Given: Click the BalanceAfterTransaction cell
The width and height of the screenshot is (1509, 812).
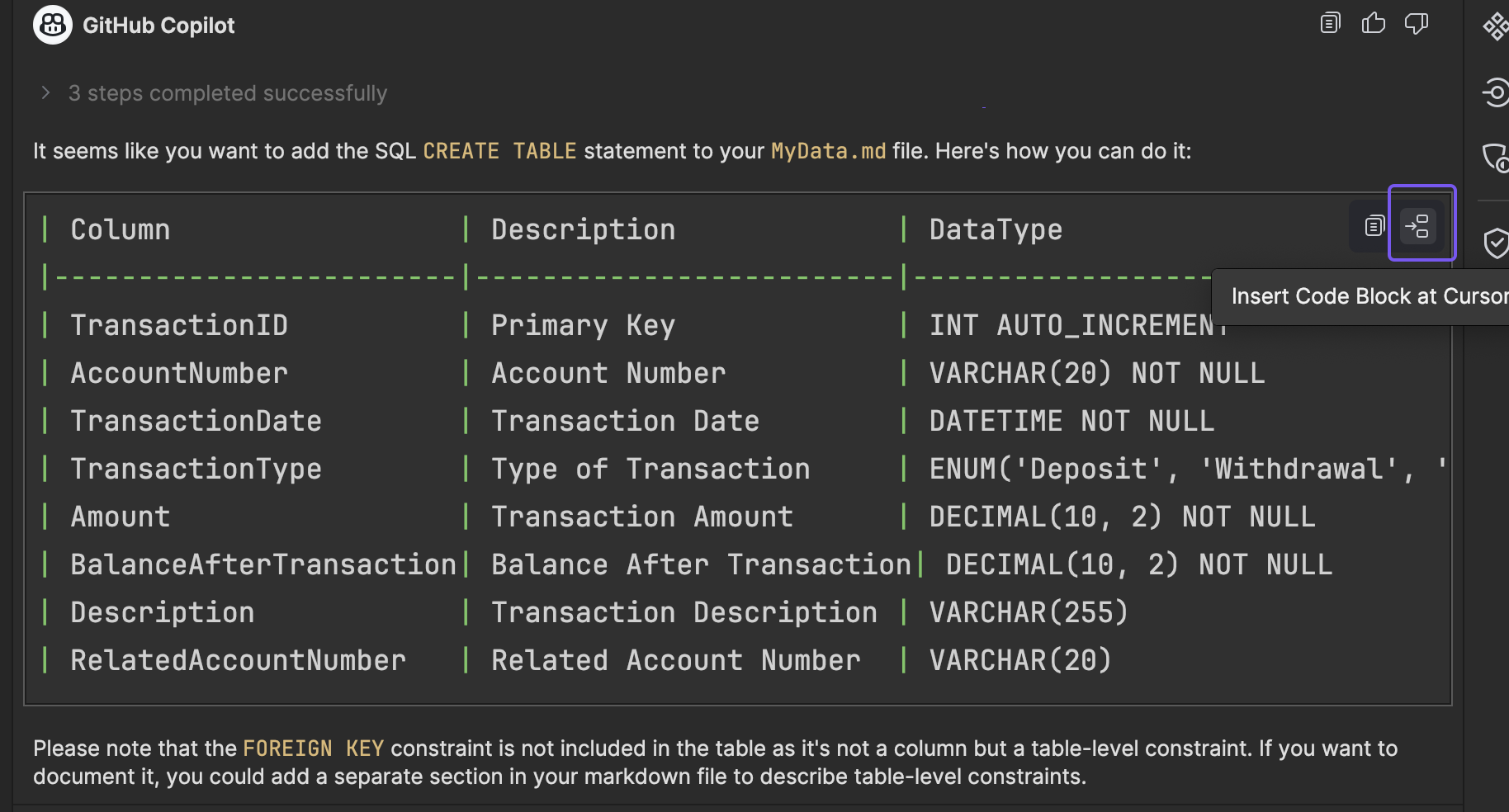Looking at the screenshot, I should point(263,564).
